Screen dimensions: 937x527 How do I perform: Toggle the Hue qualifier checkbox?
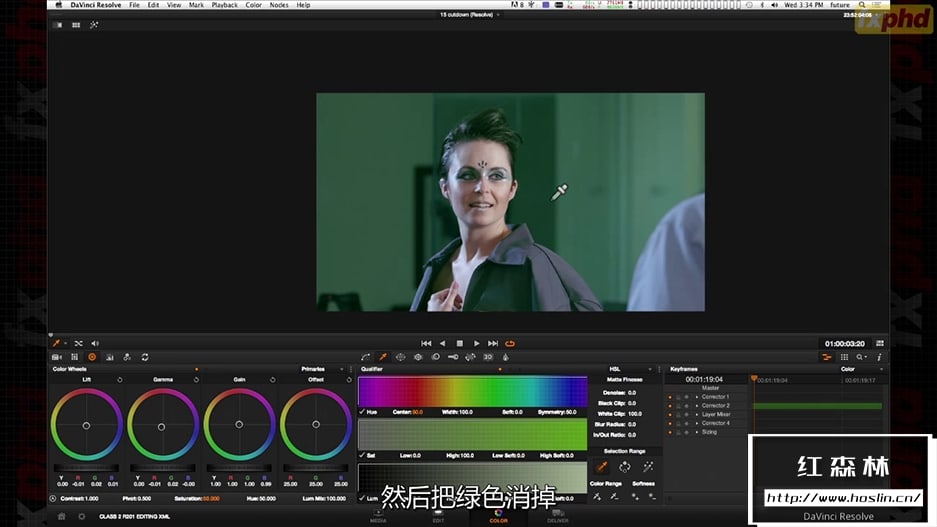[362, 412]
